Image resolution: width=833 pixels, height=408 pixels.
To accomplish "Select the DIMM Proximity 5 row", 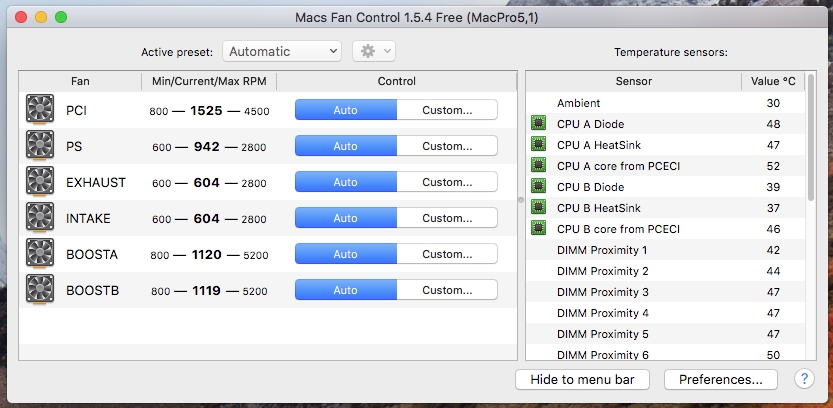I will (665, 334).
